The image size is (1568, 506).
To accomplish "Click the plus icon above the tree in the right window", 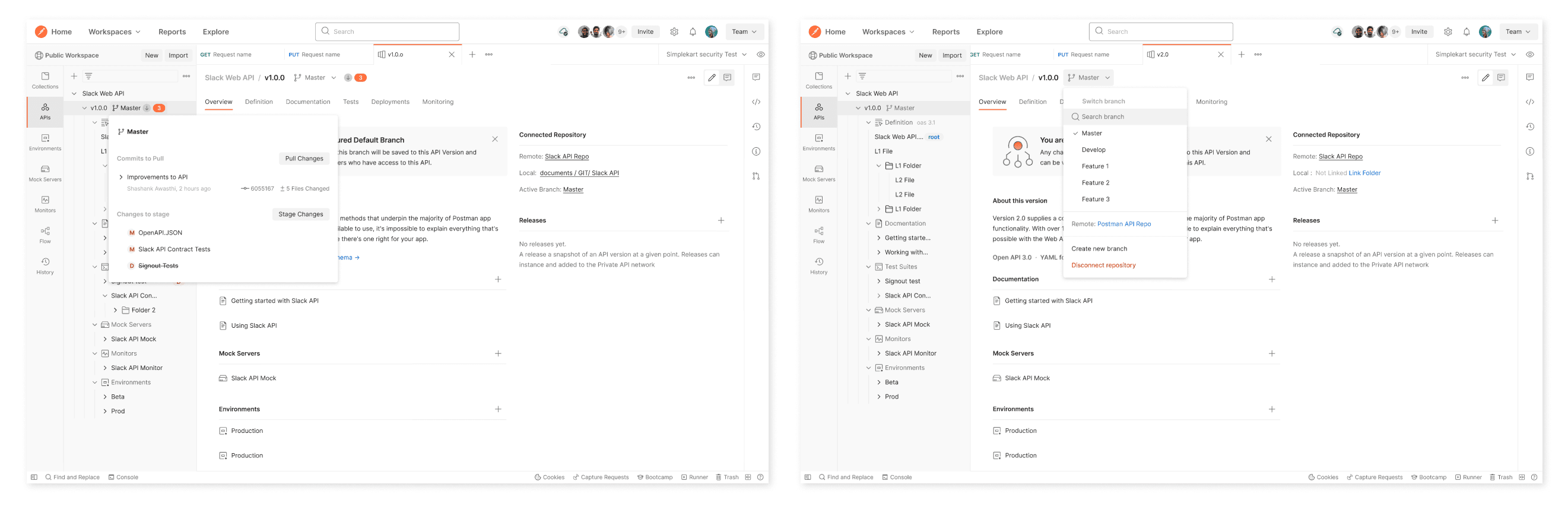I will click(x=848, y=76).
